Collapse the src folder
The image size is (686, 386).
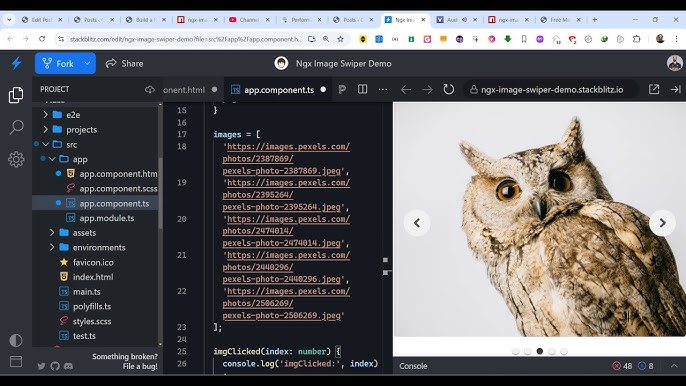pyautogui.click(x=46, y=144)
